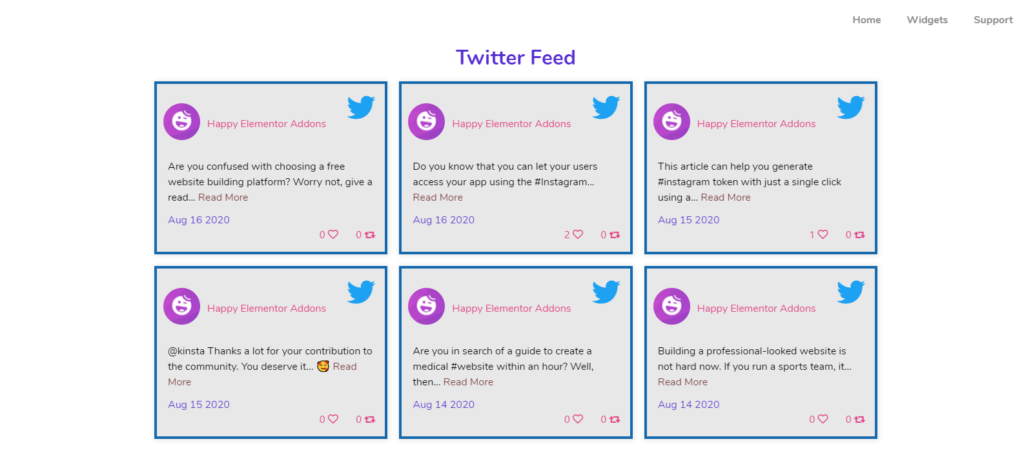Click Twitter bird icon on website platform tweet
The image size is (1024, 457).
(360, 107)
